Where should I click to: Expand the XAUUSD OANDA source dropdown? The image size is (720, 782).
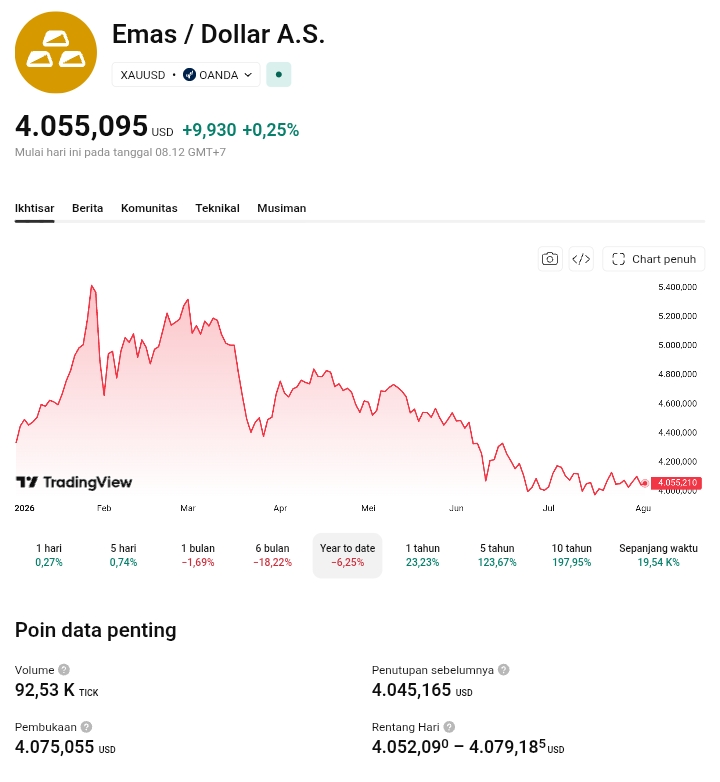click(186, 75)
